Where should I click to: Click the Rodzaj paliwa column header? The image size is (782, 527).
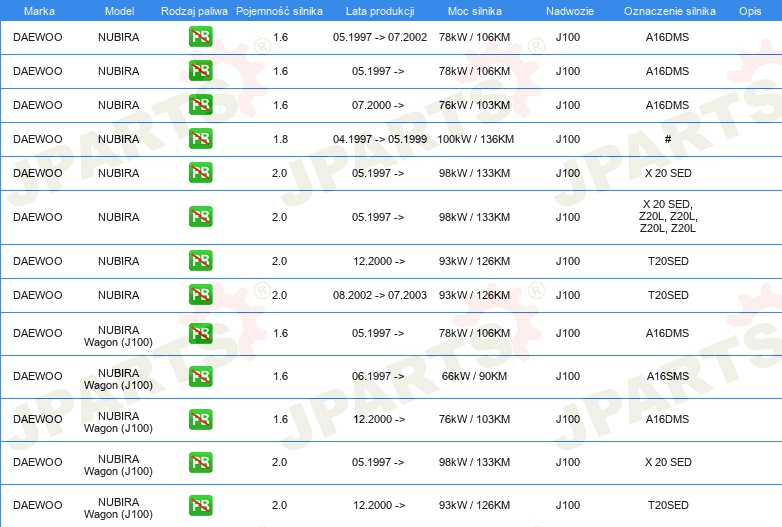tap(194, 10)
